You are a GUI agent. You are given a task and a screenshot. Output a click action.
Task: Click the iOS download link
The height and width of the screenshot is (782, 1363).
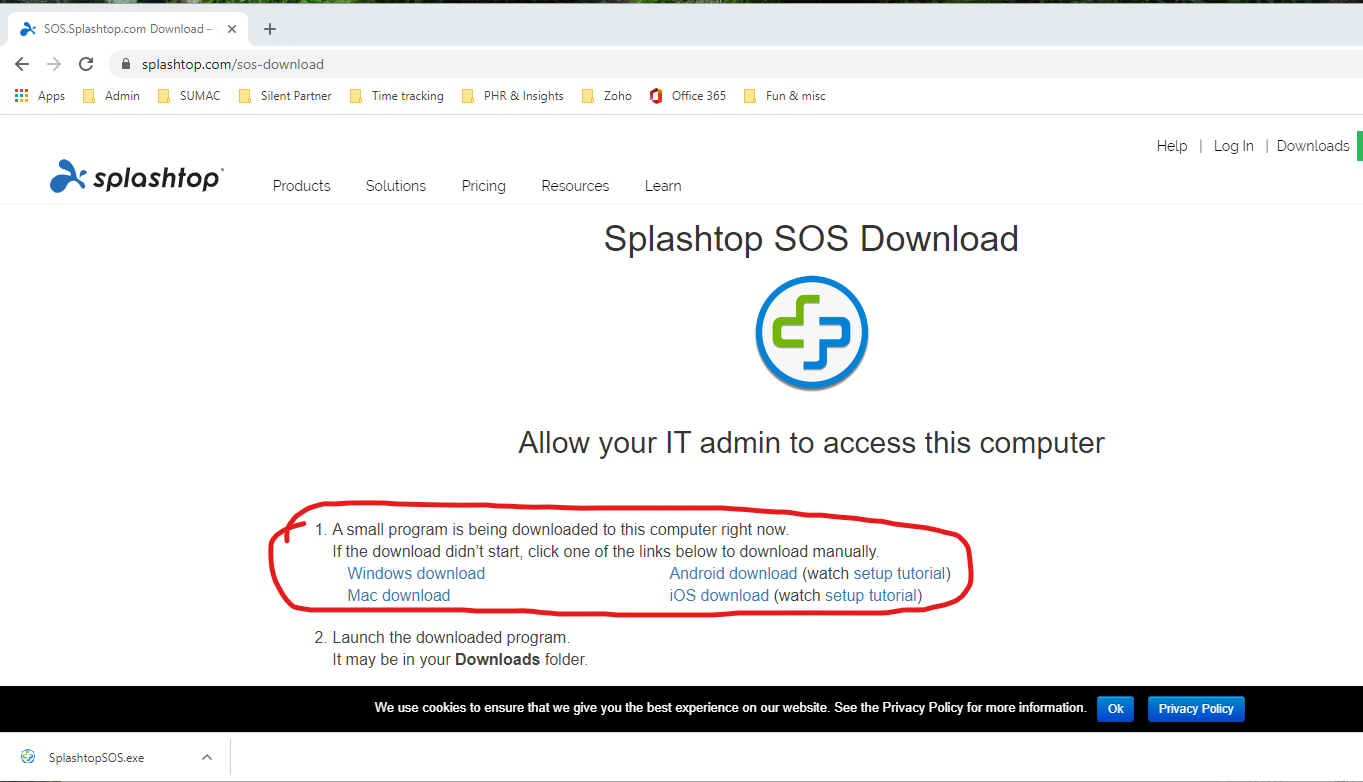(719, 595)
